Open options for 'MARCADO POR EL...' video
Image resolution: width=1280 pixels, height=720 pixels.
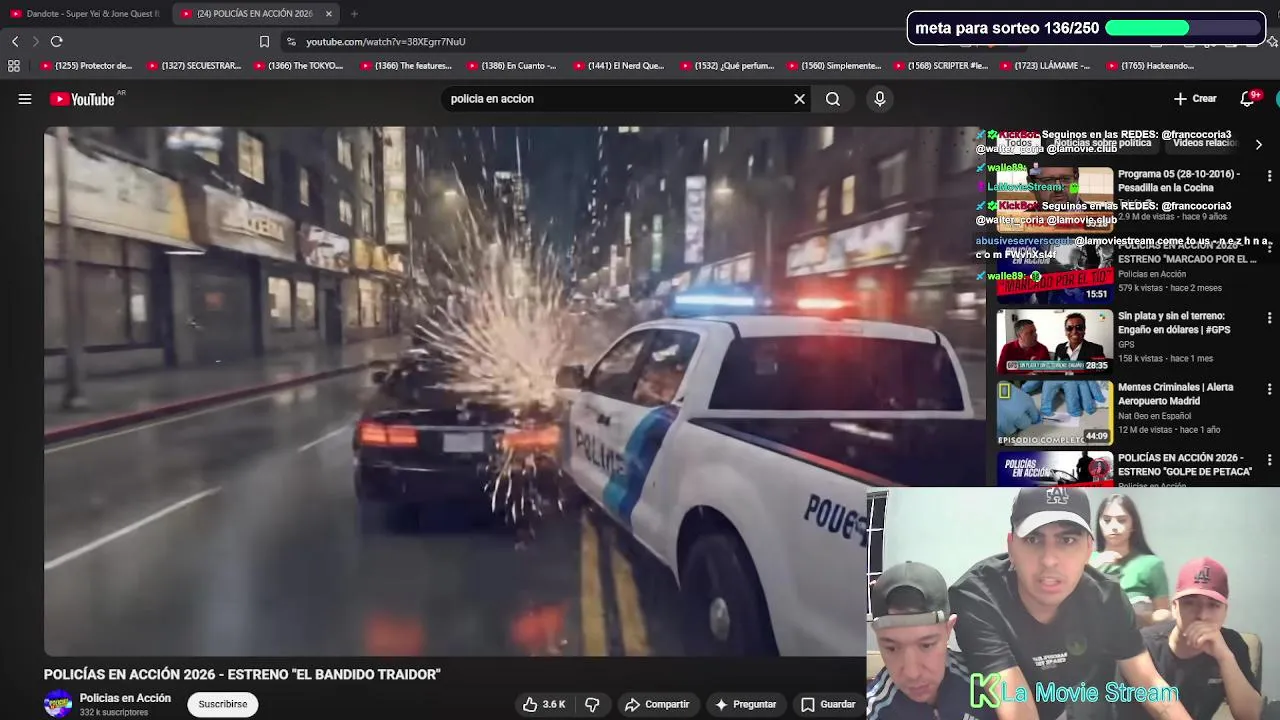pos(1269,247)
